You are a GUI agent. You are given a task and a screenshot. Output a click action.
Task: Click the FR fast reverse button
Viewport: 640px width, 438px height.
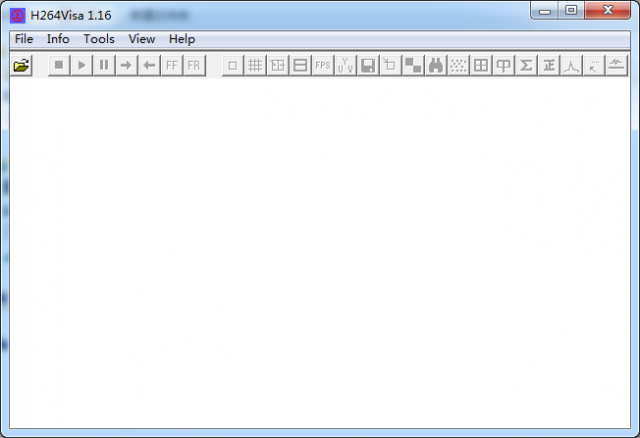194,65
